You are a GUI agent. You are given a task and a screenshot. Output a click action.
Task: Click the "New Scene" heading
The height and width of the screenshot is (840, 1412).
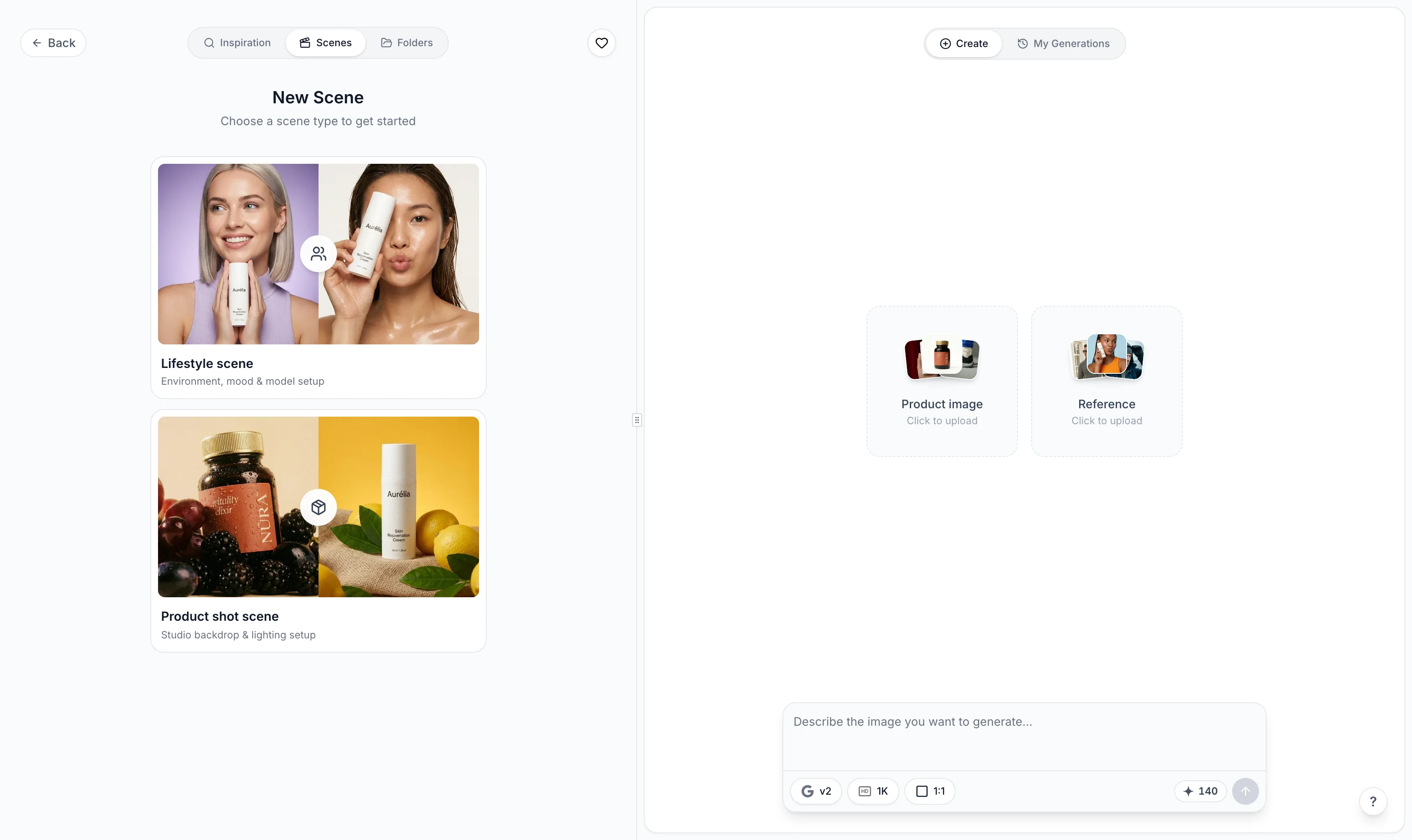click(318, 97)
